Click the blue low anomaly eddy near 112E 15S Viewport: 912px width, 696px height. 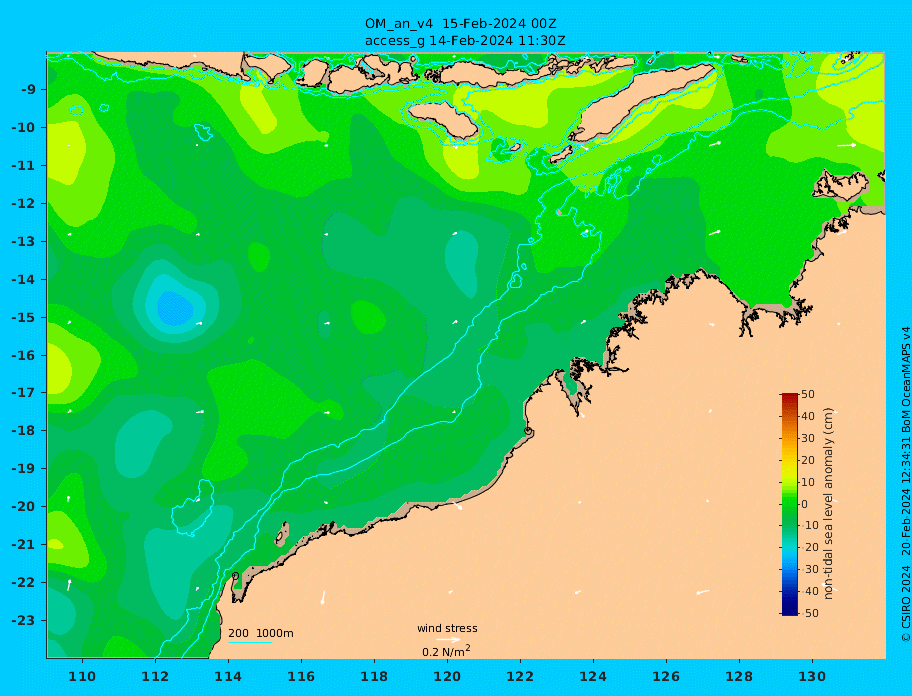click(x=175, y=308)
